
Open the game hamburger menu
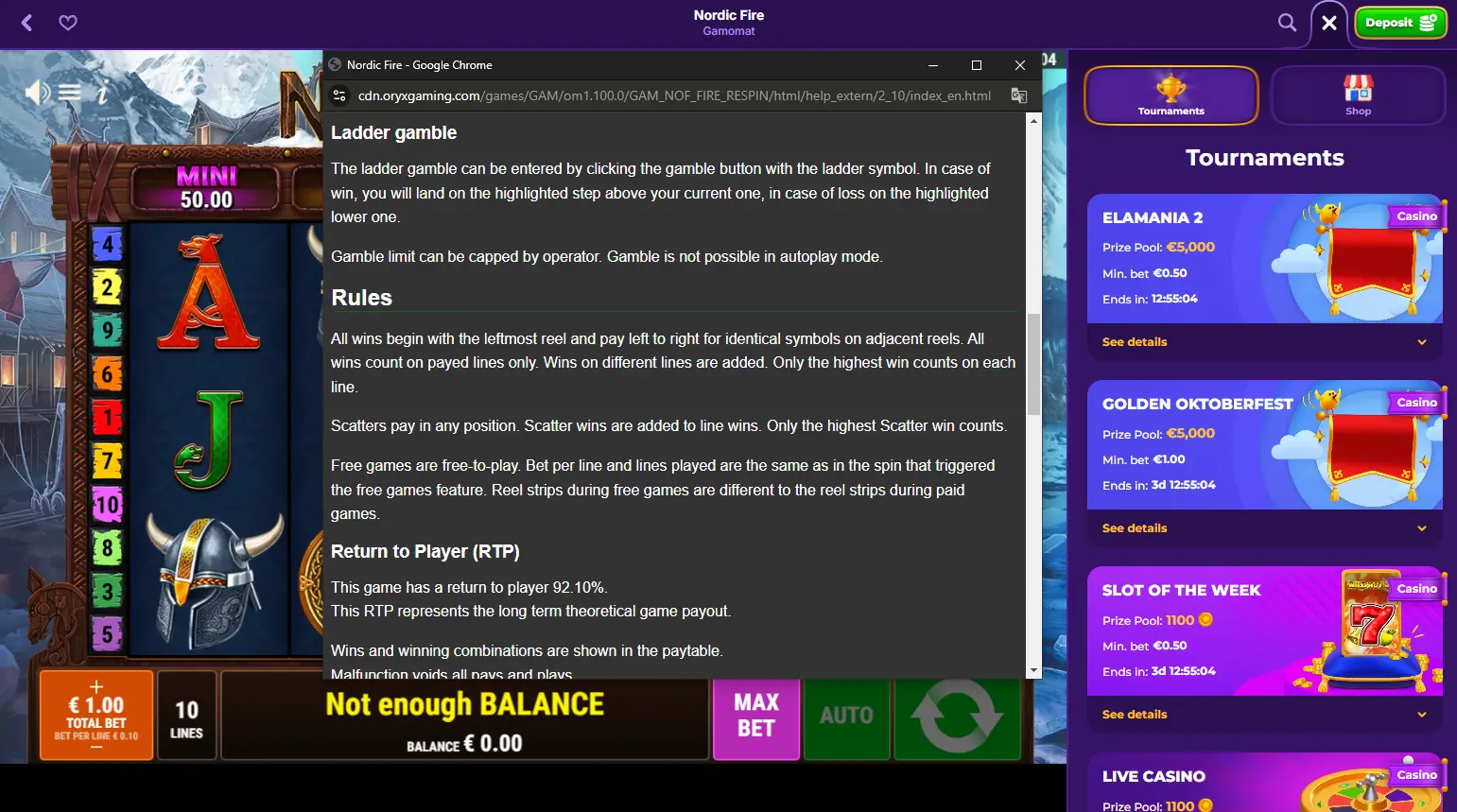click(x=70, y=92)
